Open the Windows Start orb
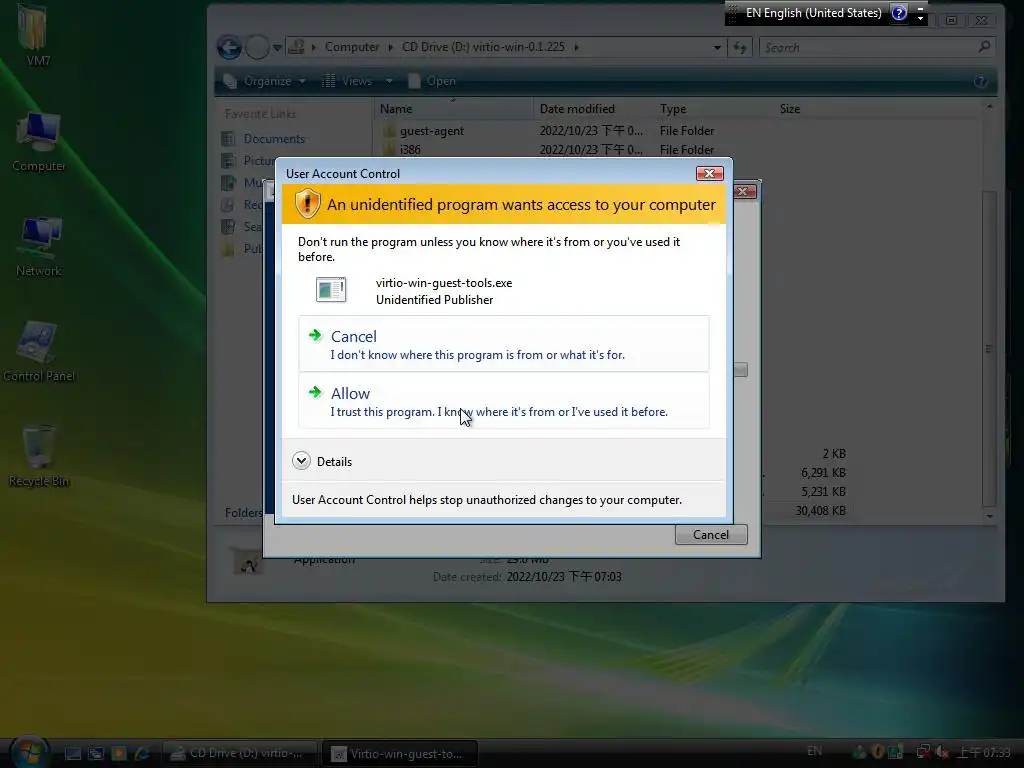Image resolution: width=1024 pixels, height=768 pixels. coord(29,752)
